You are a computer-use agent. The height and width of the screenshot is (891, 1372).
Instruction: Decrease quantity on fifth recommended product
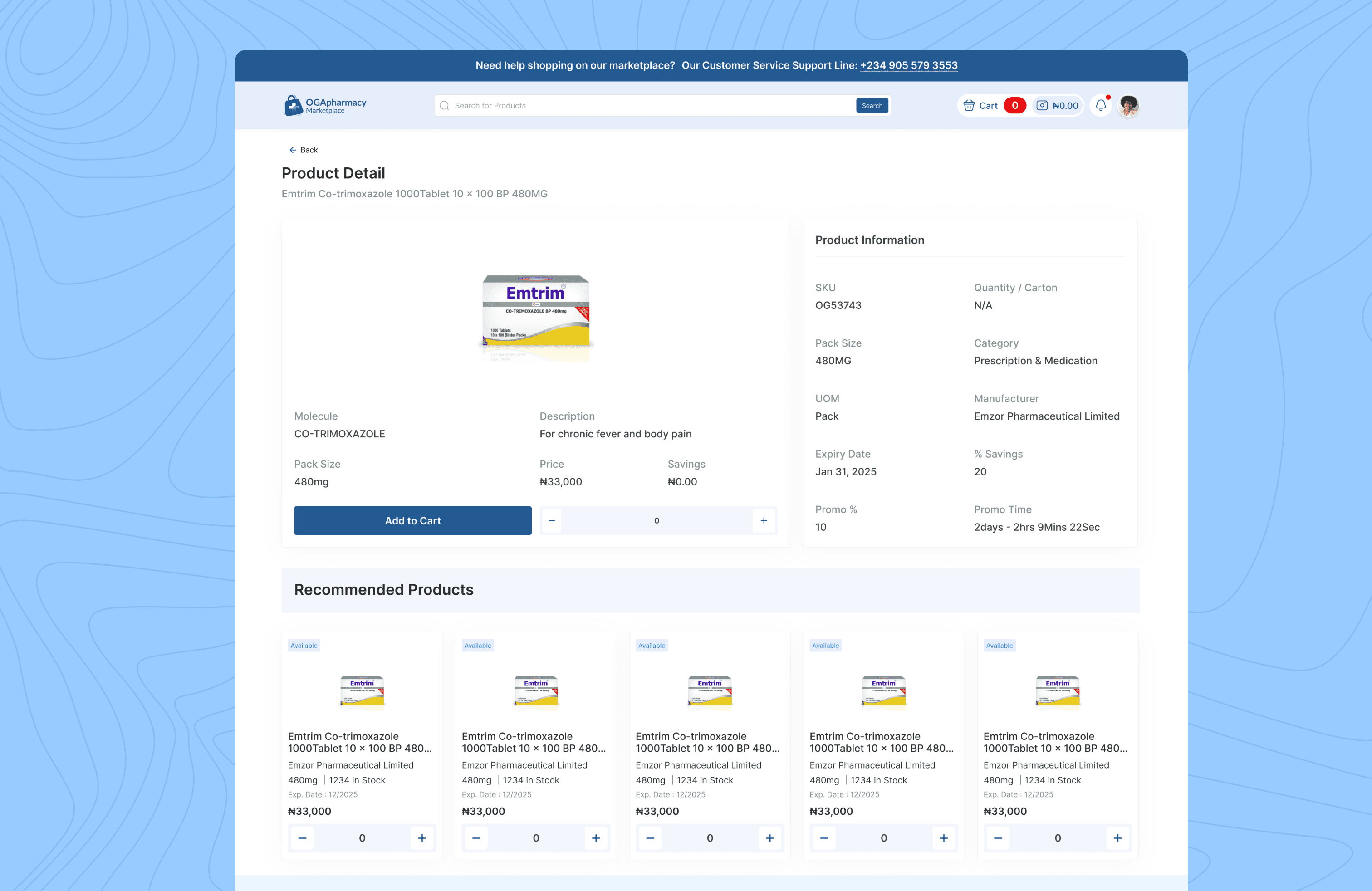999,838
